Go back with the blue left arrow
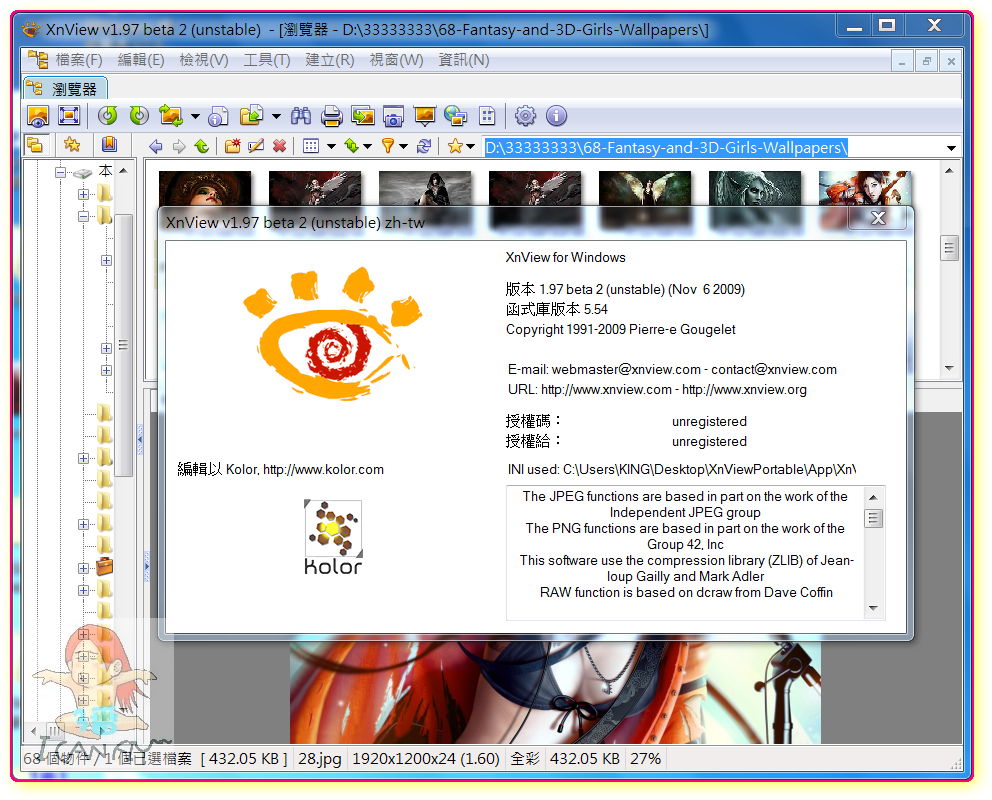This screenshot has width=992, height=800. (156, 147)
